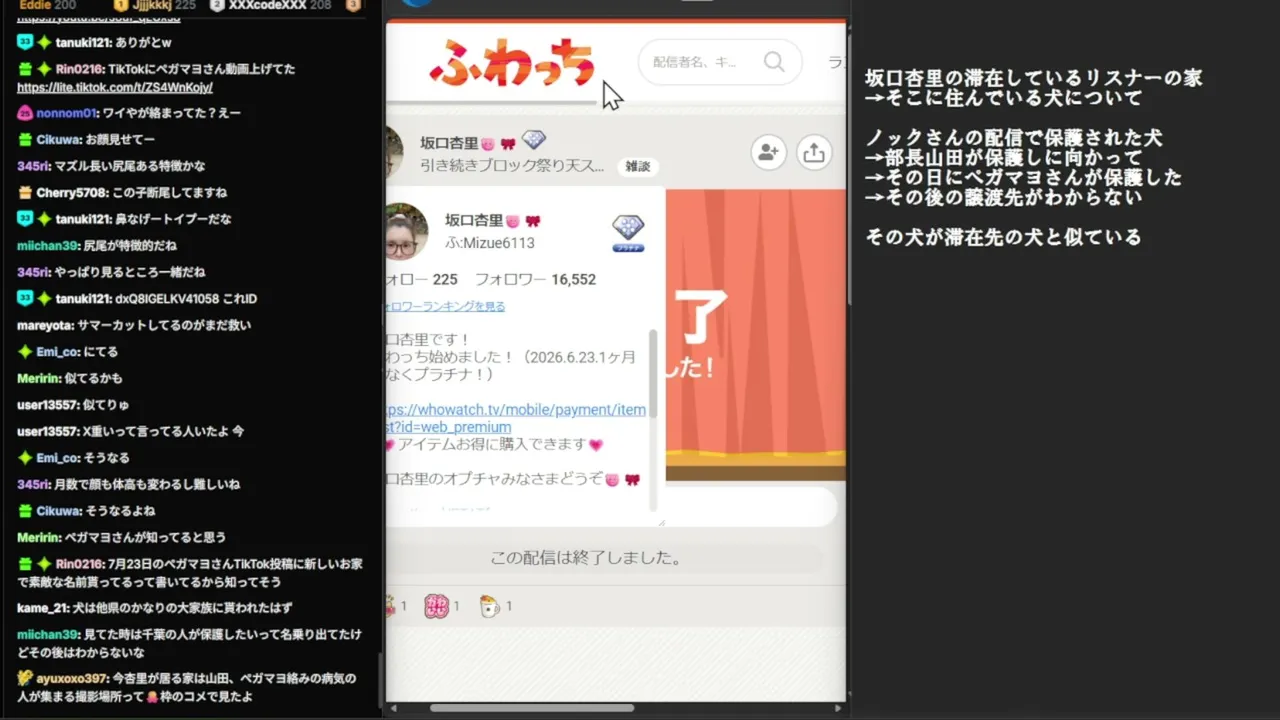
Task: Click the フォロワー 16,552 count
Action: tap(535, 280)
